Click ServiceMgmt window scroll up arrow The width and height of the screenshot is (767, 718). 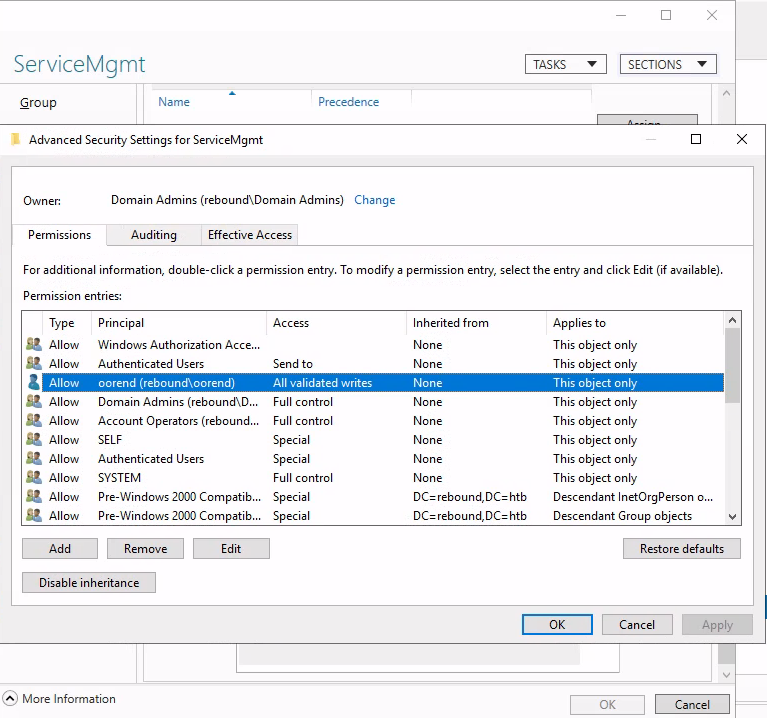tap(726, 93)
